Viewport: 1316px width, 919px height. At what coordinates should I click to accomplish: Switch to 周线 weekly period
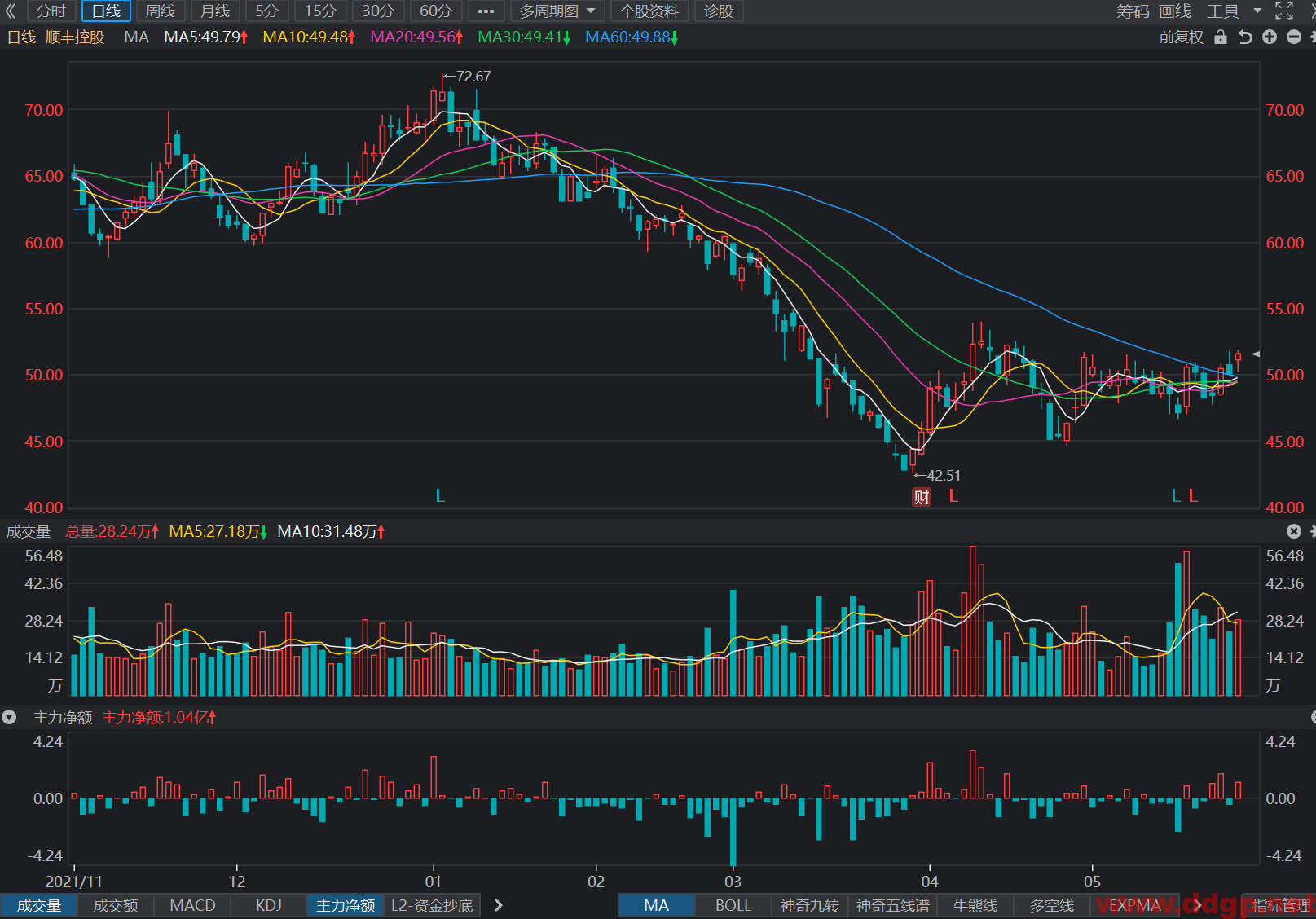pyautogui.click(x=161, y=11)
